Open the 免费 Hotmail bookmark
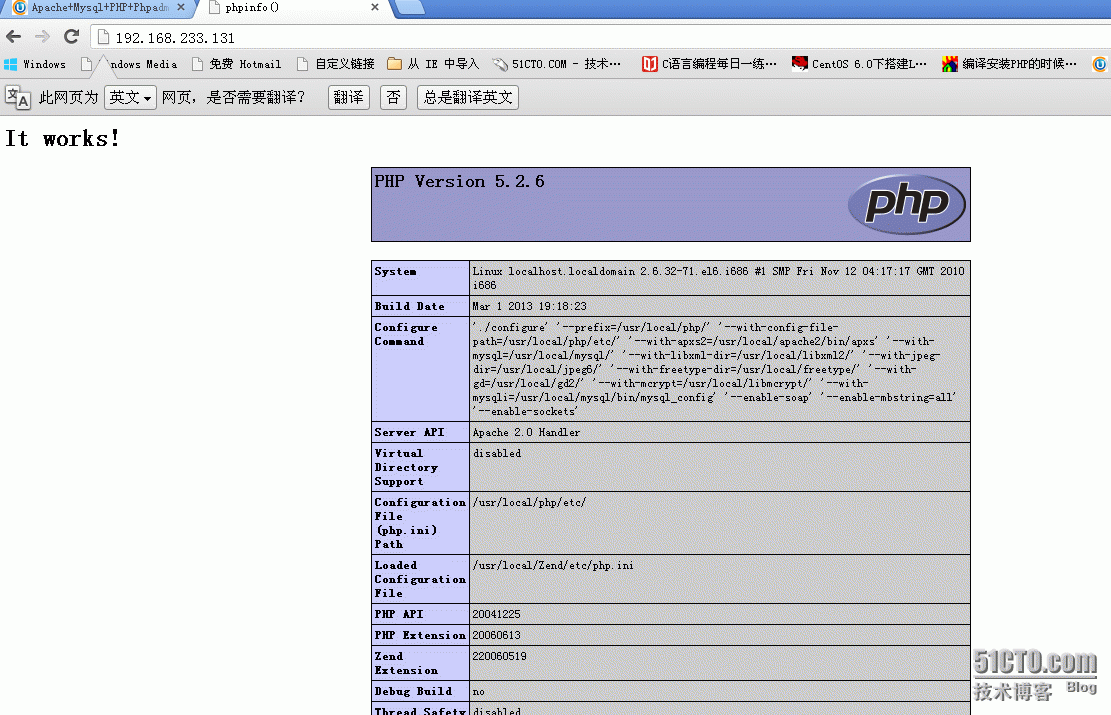Screen dimensions: 1111x715 (x=237, y=64)
